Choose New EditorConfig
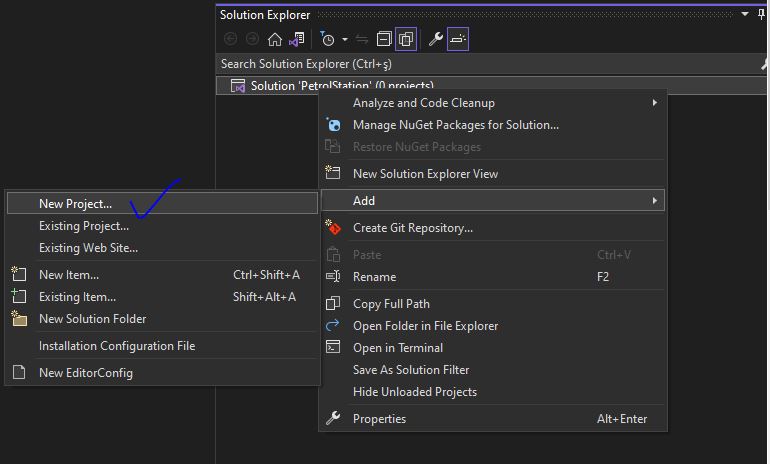Screen dimensions: 770x464 pyautogui.click(x=163, y=373)
